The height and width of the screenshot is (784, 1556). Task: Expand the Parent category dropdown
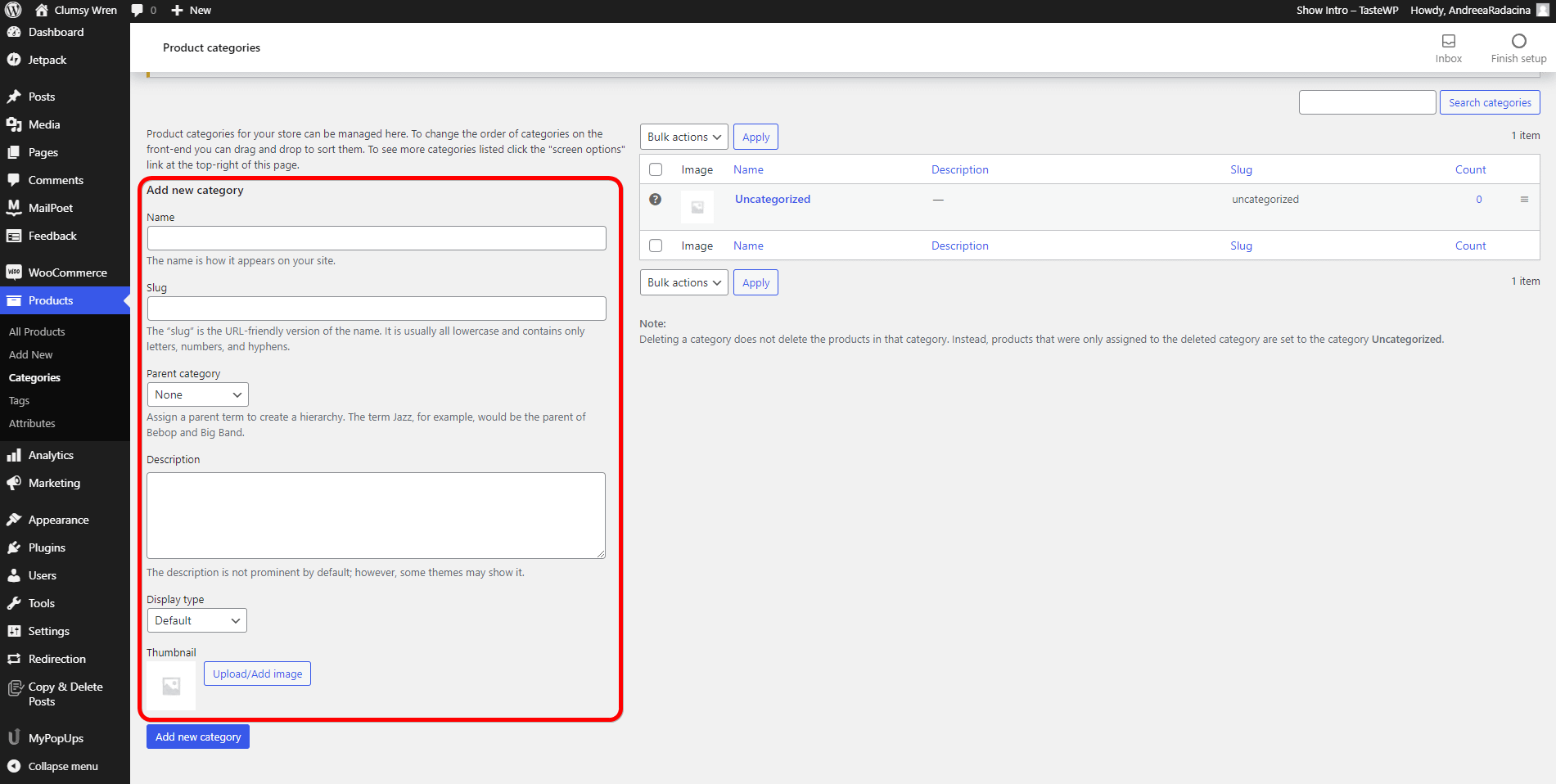coord(197,394)
